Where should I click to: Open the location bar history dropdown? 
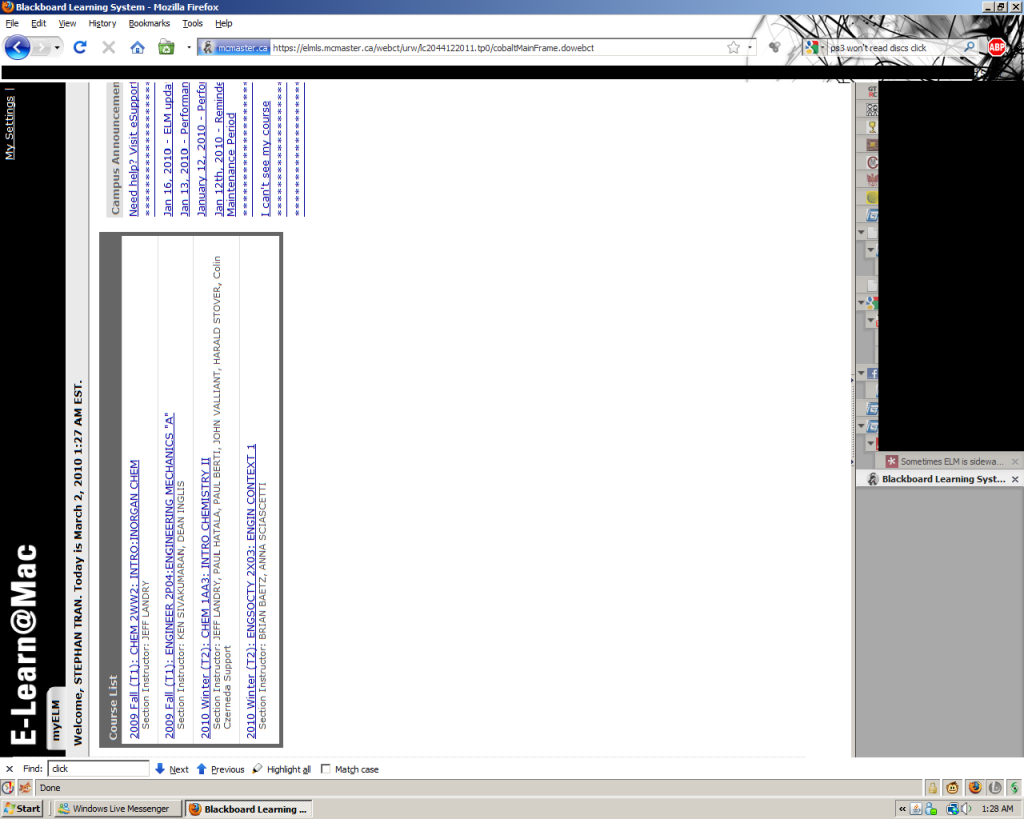(750, 48)
